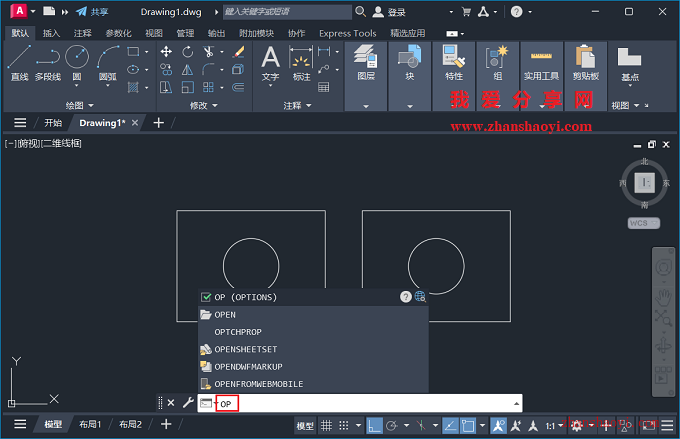Open the annotation scale 1:1 dropdown
The height and width of the screenshot is (439, 680).
554,426
